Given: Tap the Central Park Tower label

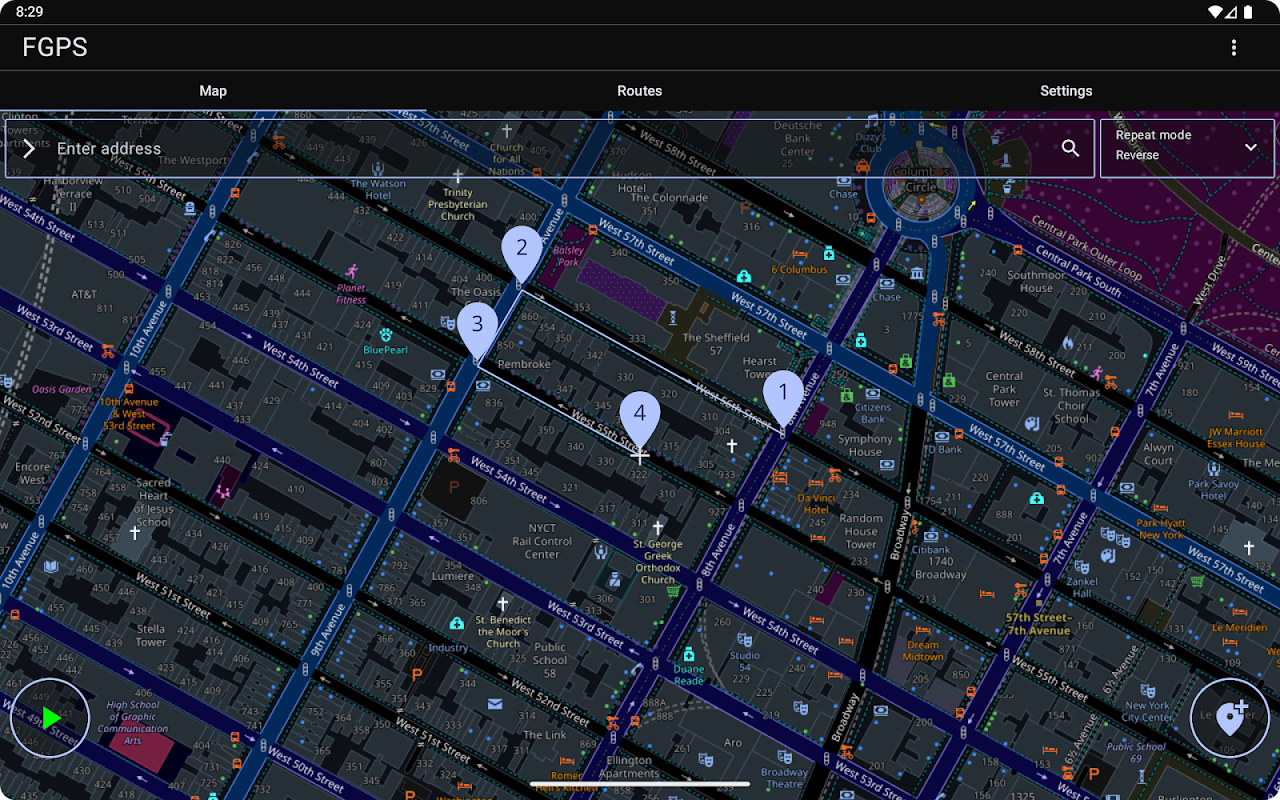Looking at the screenshot, I should point(1004,390).
